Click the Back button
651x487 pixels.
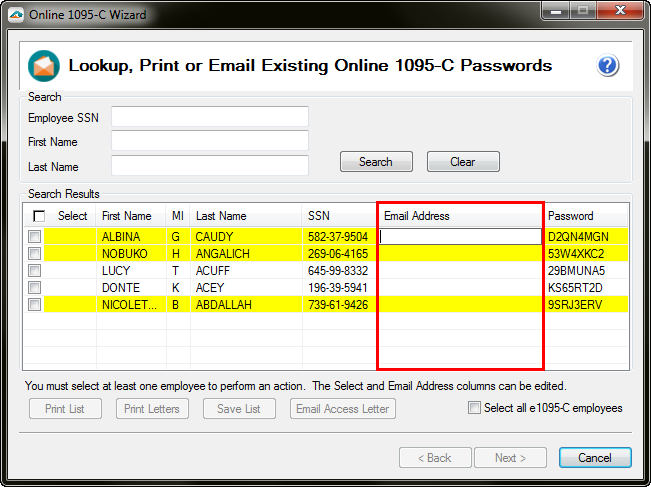coord(435,458)
